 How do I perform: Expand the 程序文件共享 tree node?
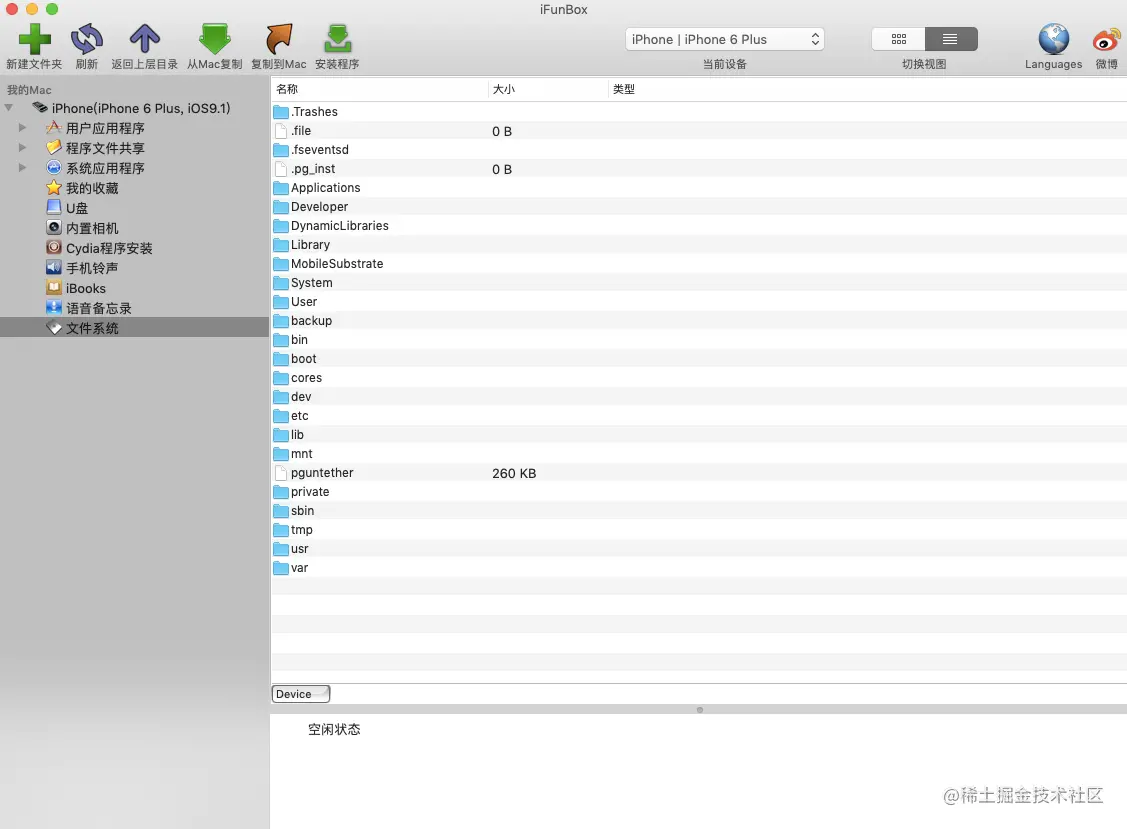pyautogui.click(x=22, y=147)
